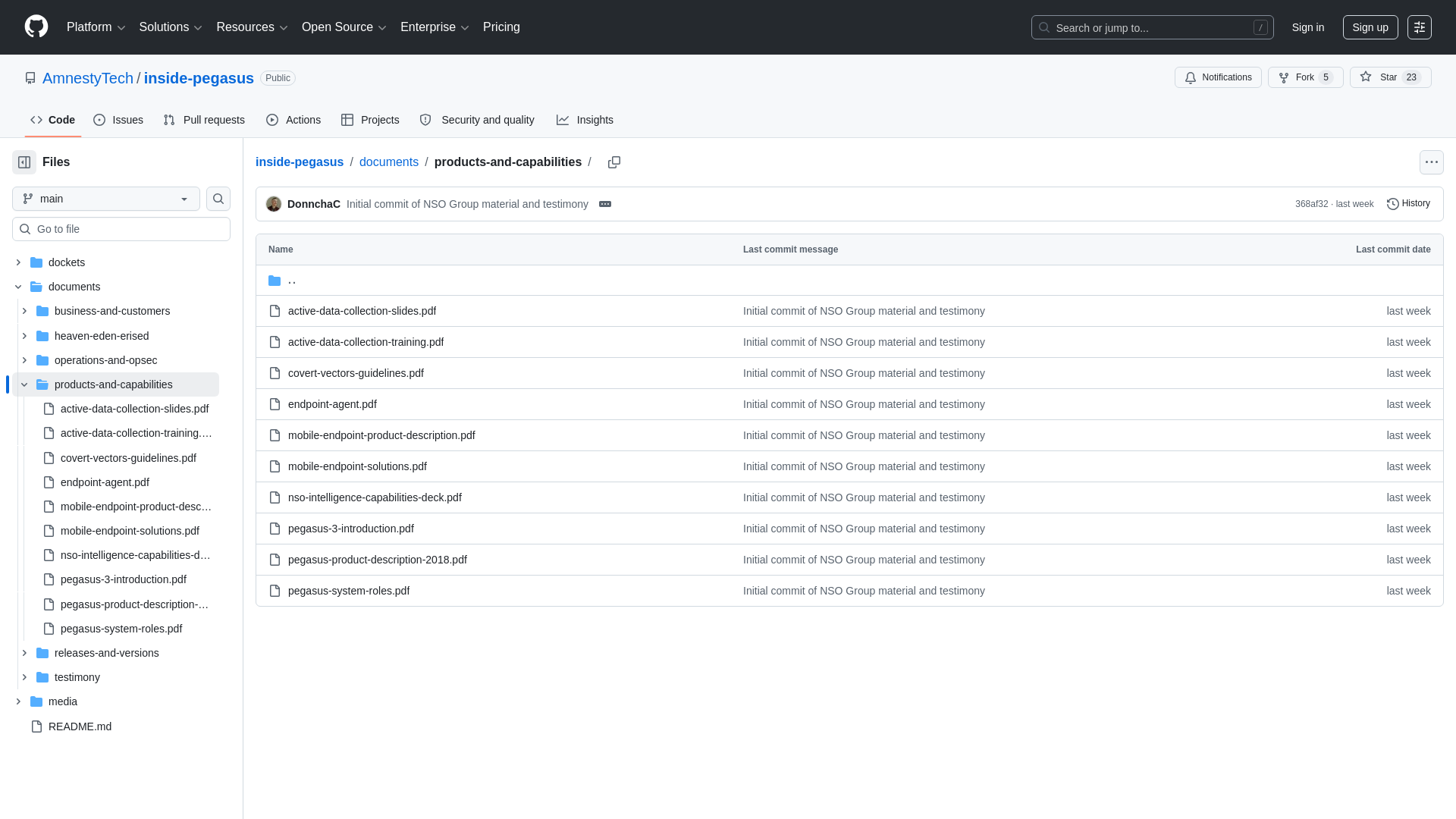This screenshot has height=819, width=1456.
Task: Click the Notifications bell button
Action: pyautogui.click(x=1218, y=77)
